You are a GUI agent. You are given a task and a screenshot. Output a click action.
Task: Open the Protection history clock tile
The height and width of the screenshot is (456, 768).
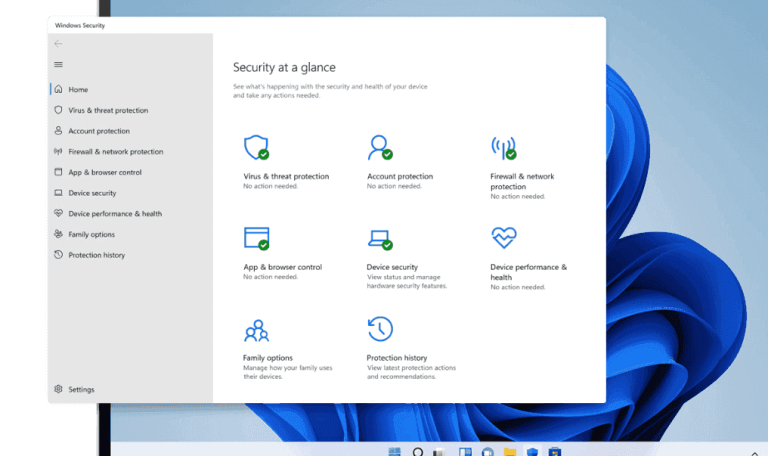pyautogui.click(x=411, y=348)
